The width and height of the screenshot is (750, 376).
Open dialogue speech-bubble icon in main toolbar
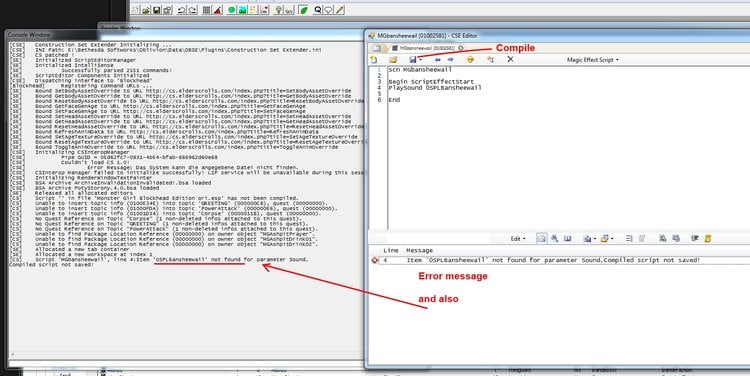point(329,10)
